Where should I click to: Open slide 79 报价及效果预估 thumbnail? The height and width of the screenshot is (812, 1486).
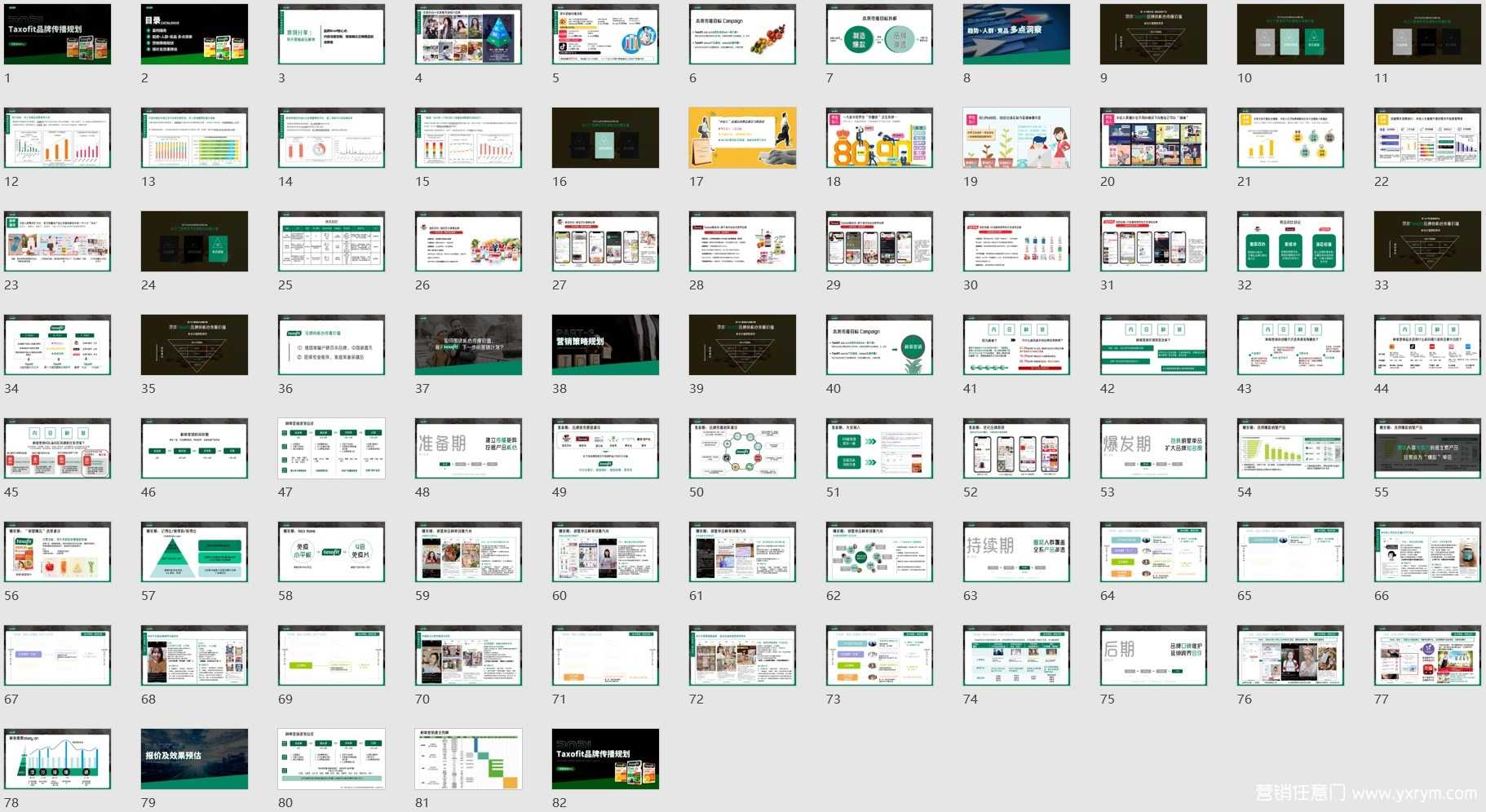(194, 759)
